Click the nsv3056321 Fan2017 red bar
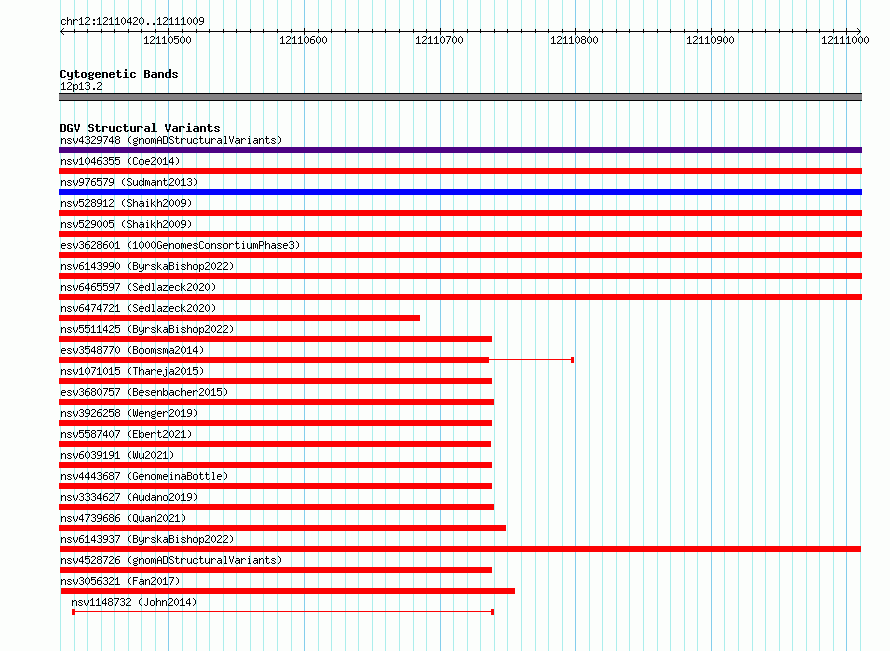The width and height of the screenshot is (890, 651). click(x=287, y=591)
